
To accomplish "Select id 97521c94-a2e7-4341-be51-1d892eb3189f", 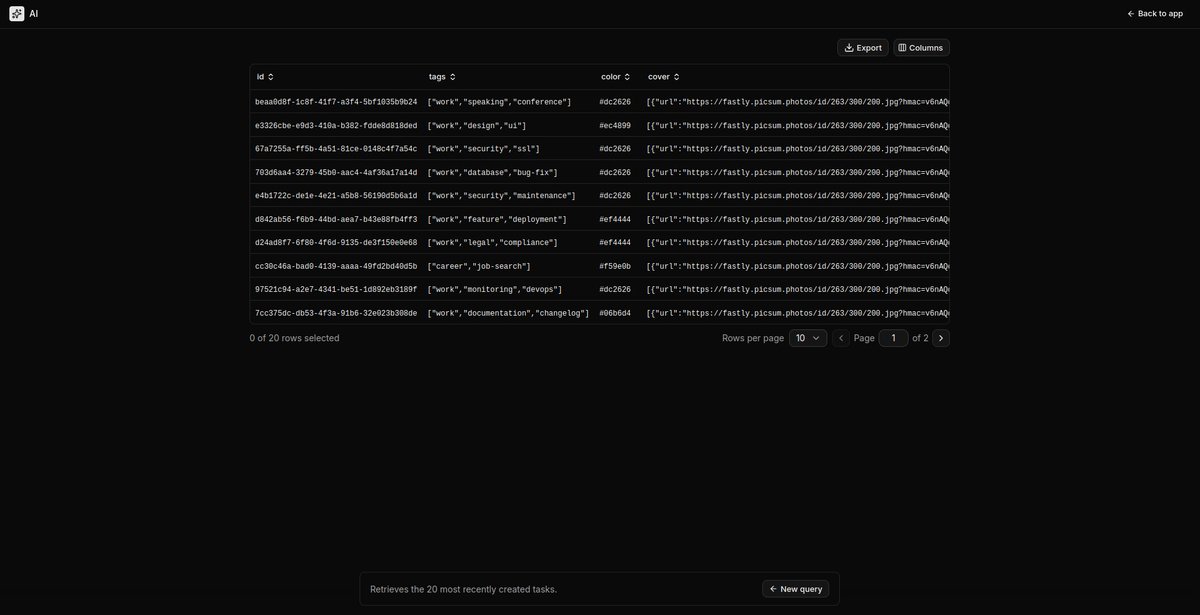I will pos(336,290).
